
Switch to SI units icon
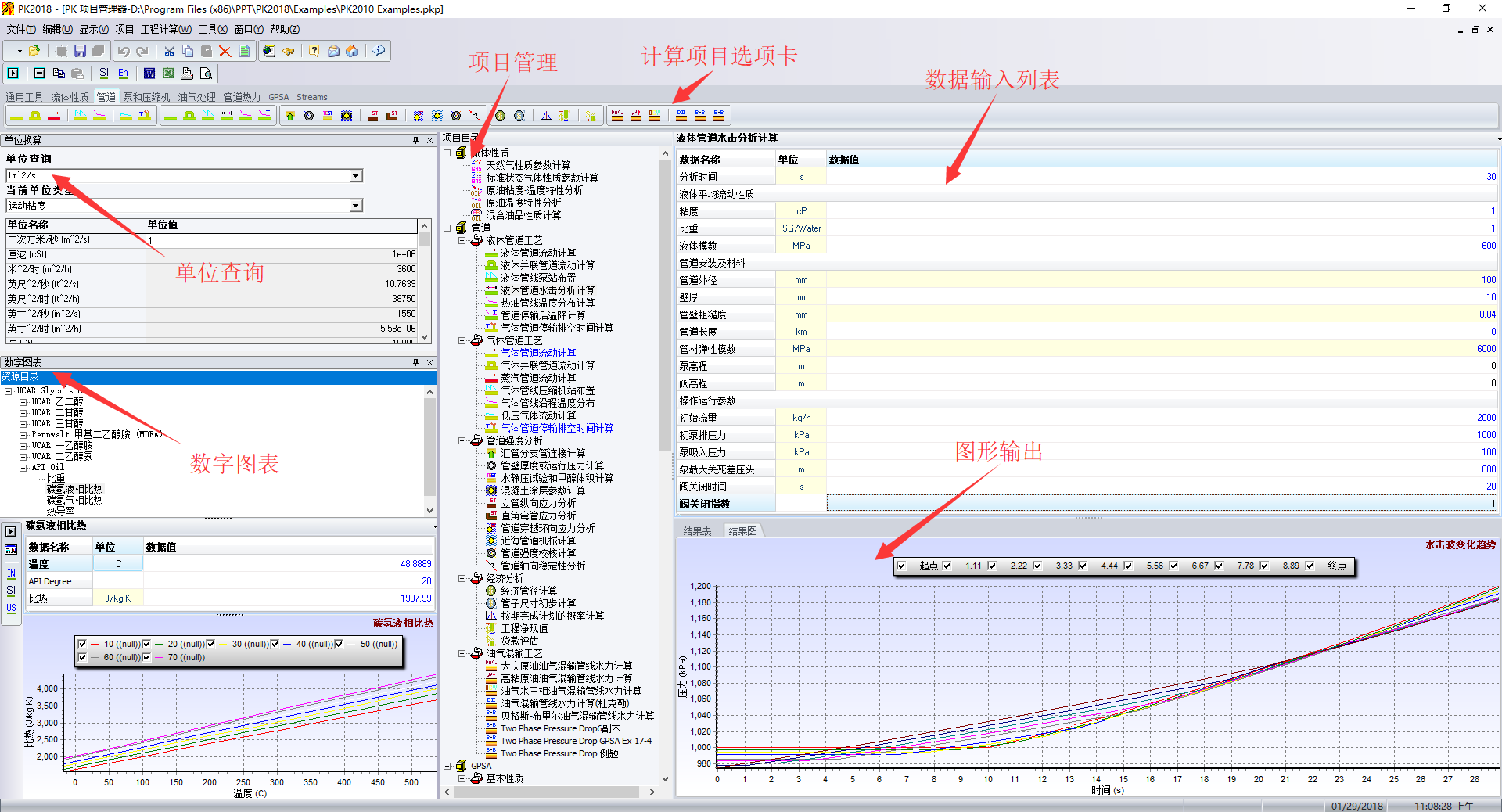pyautogui.click(x=104, y=73)
